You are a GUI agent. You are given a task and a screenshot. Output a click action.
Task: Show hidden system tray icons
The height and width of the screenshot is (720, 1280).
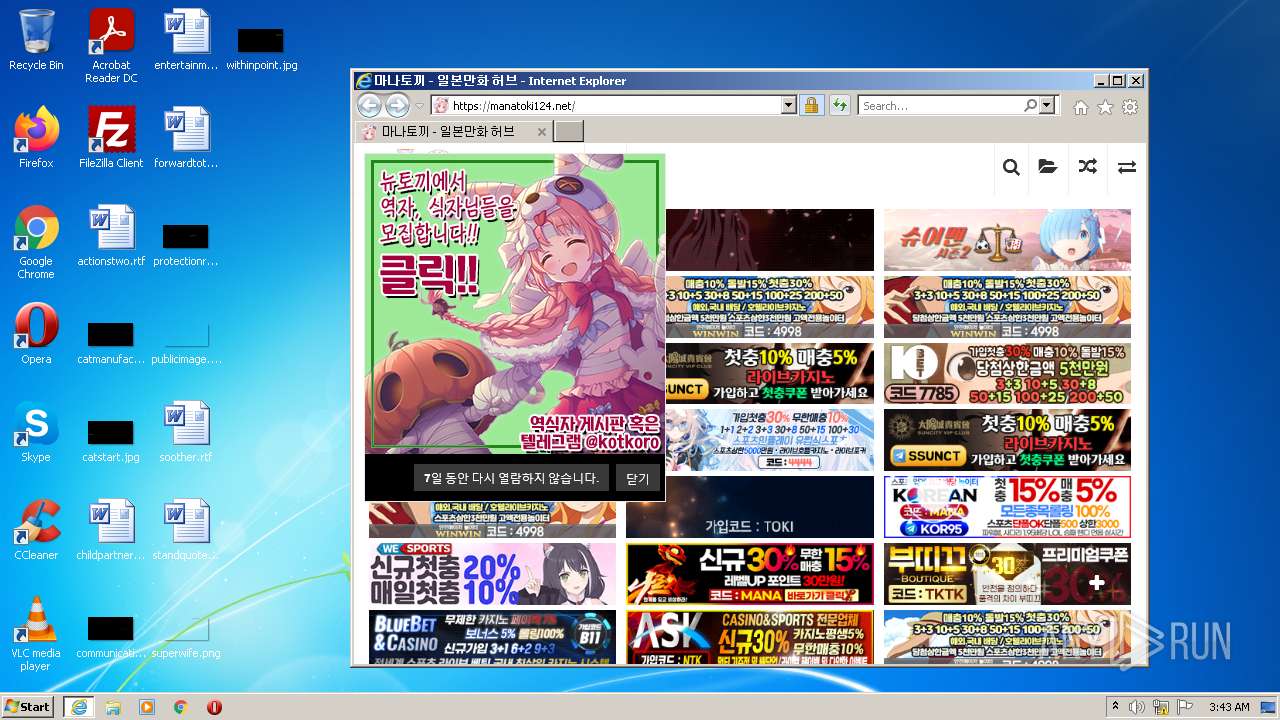(x=1115, y=707)
